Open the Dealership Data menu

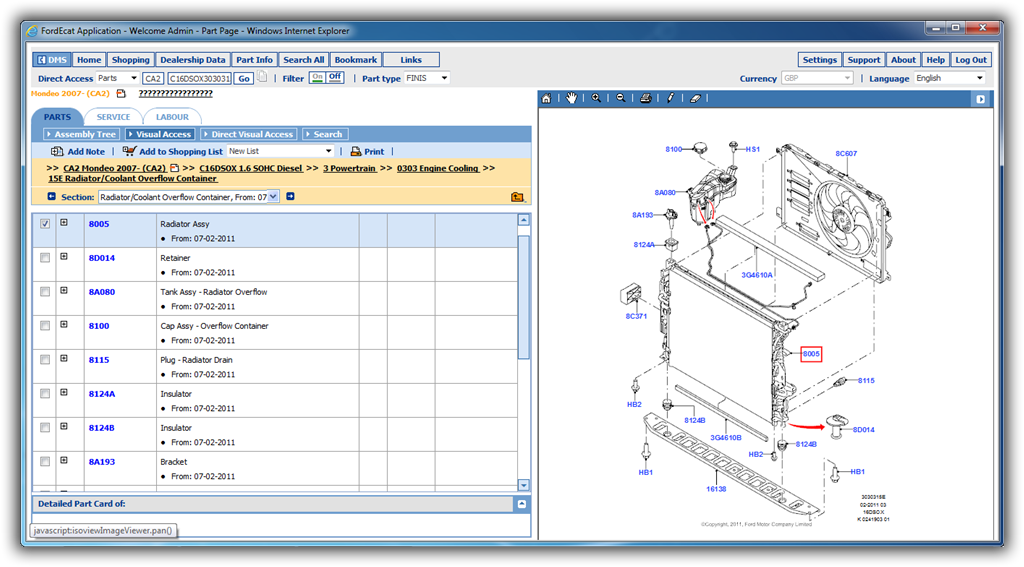click(x=193, y=59)
